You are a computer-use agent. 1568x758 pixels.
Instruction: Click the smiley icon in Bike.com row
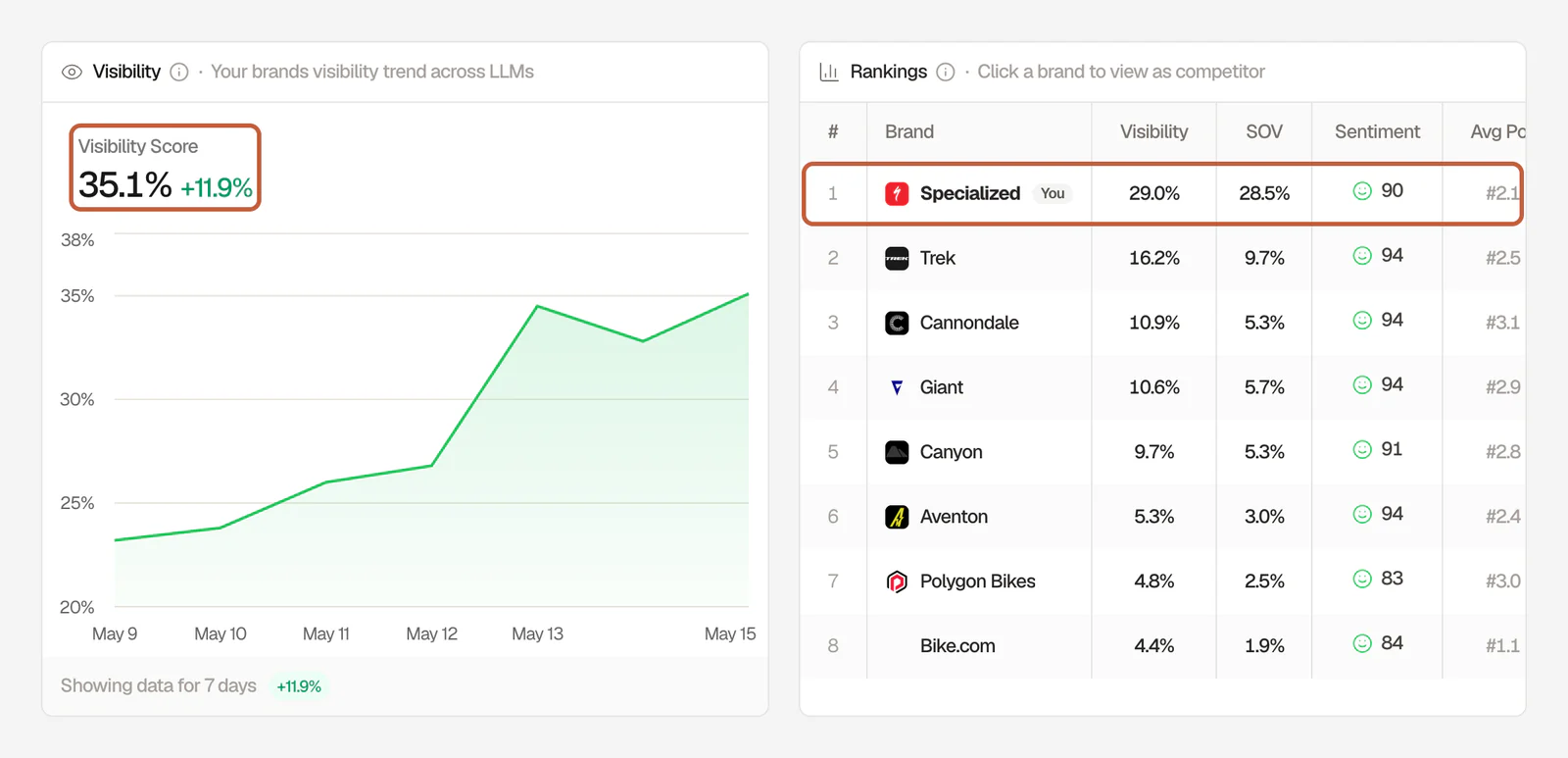point(1362,643)
